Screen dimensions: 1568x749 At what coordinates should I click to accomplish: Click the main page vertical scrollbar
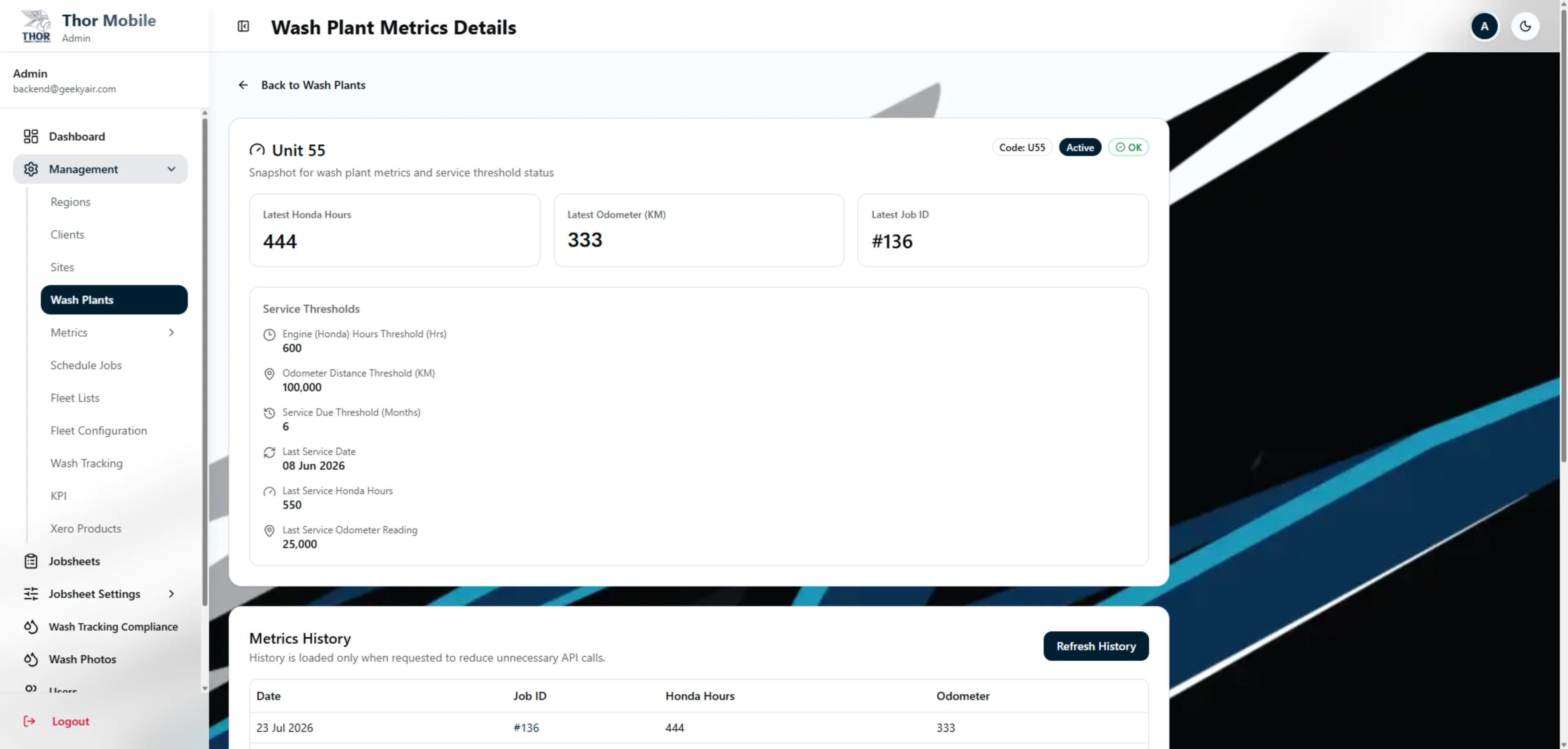click(x=1563, y=235)
